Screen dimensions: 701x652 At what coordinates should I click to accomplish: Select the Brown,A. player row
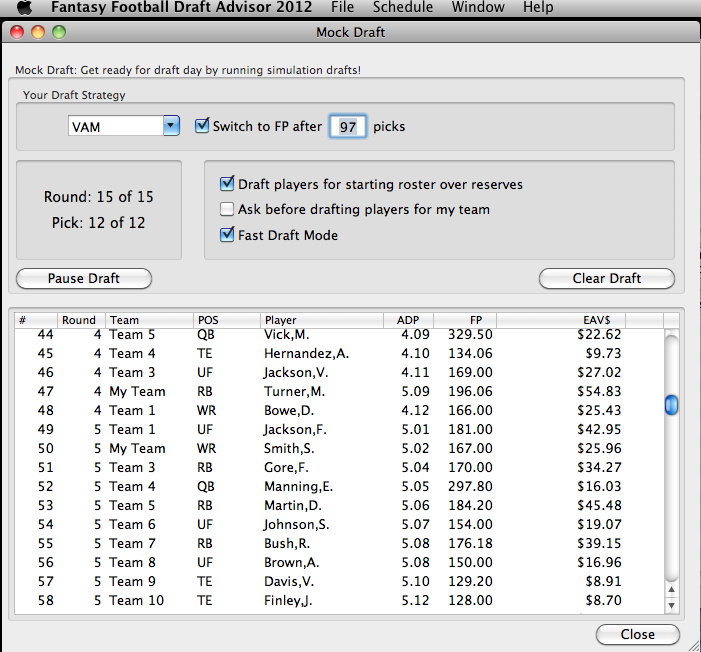339,562
